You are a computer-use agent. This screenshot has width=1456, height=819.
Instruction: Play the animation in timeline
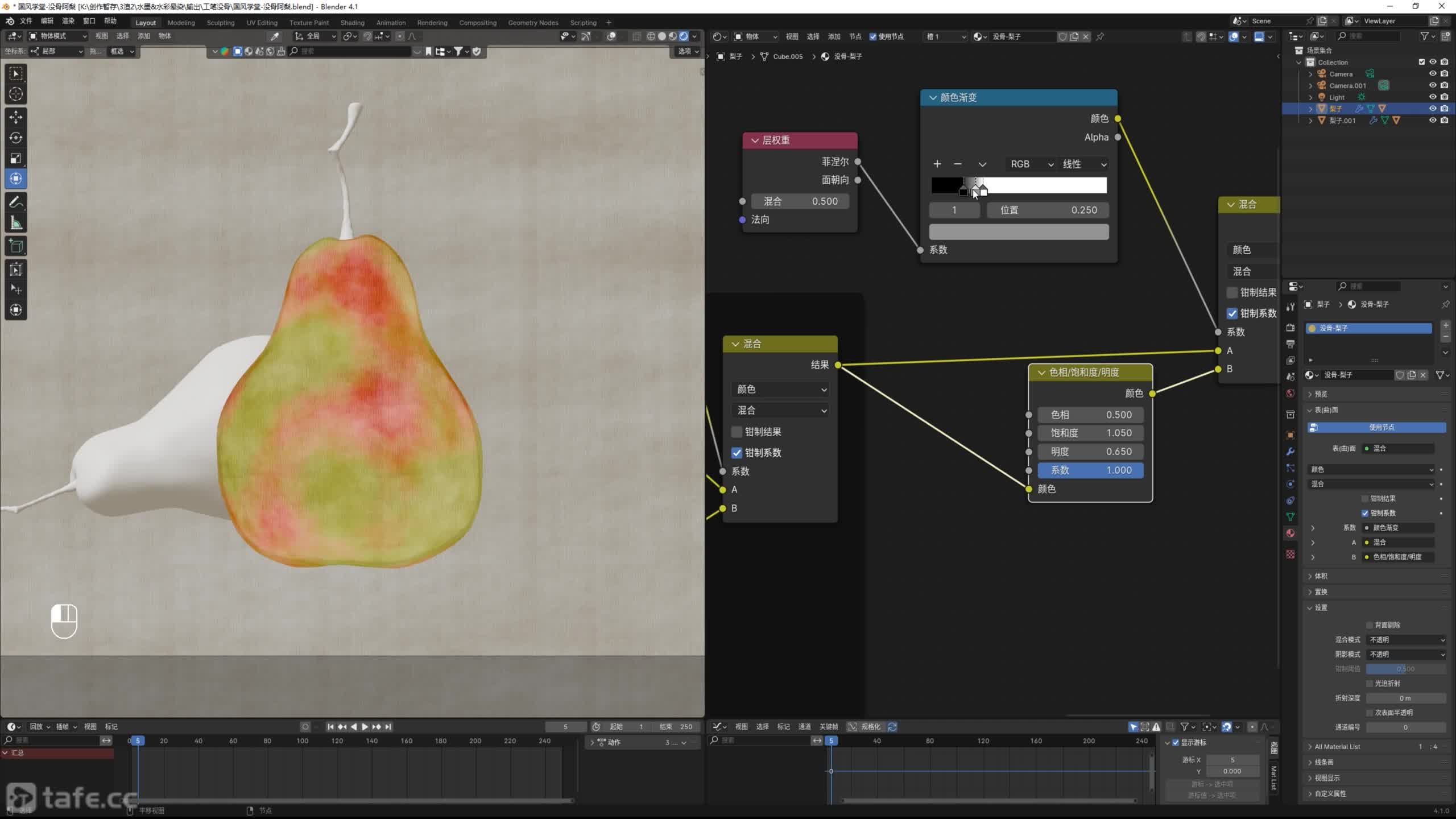pyautogui.click(x=365, y=726)
